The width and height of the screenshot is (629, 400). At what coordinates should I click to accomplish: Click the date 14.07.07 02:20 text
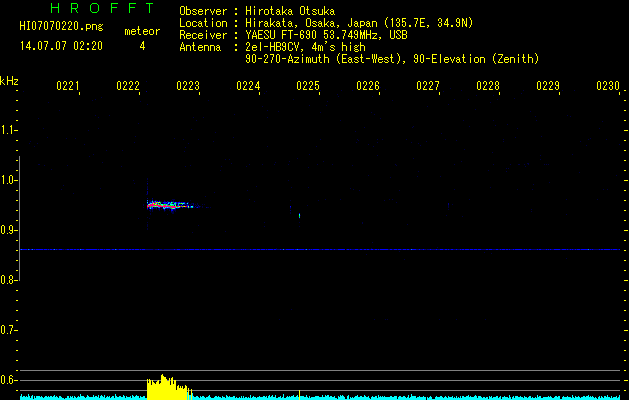[61, 46]
